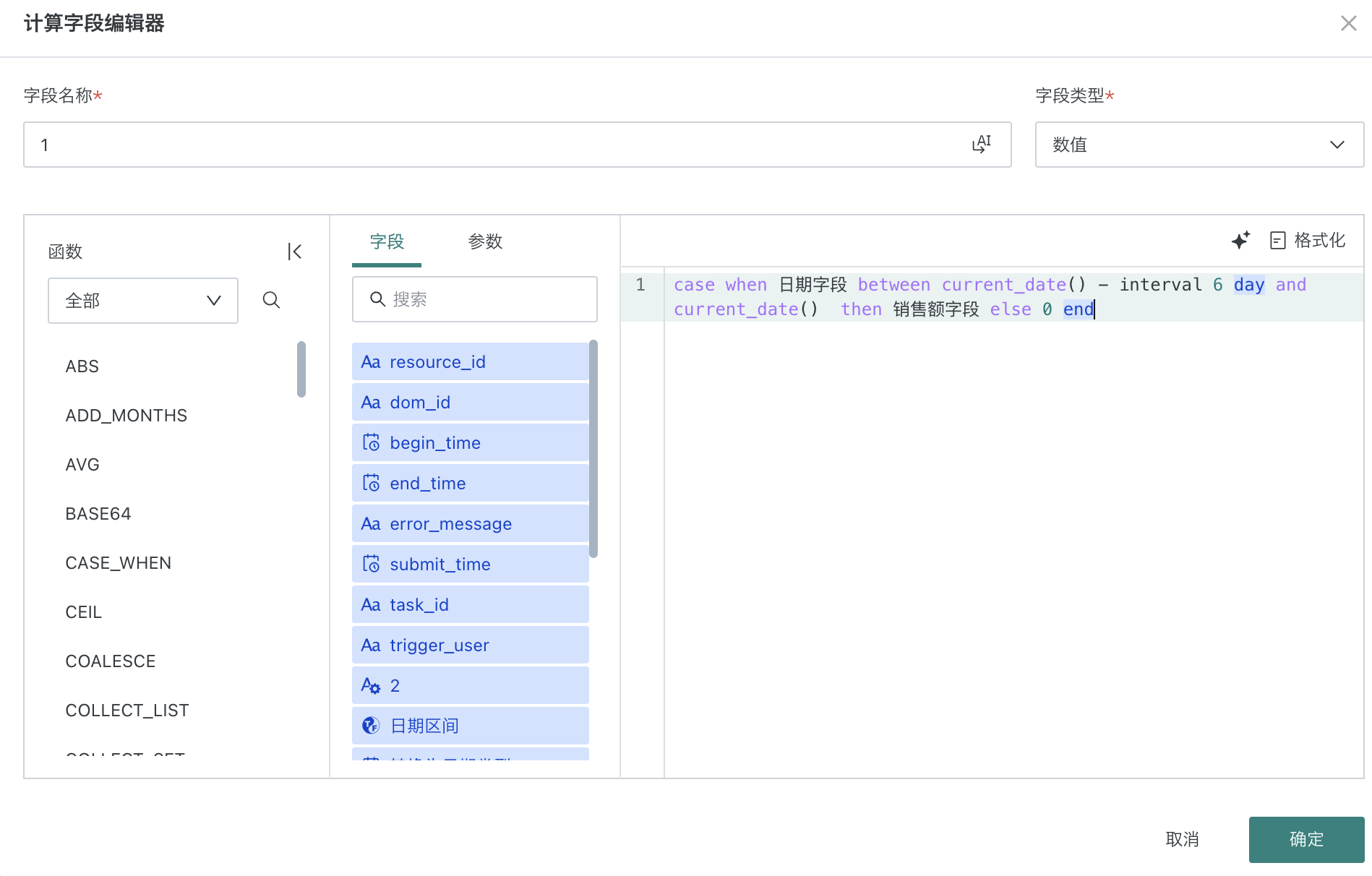This screenshot has height=876, width=1372.
Task: Switch to the 字段 tab
Action: [x=387, y=242]
